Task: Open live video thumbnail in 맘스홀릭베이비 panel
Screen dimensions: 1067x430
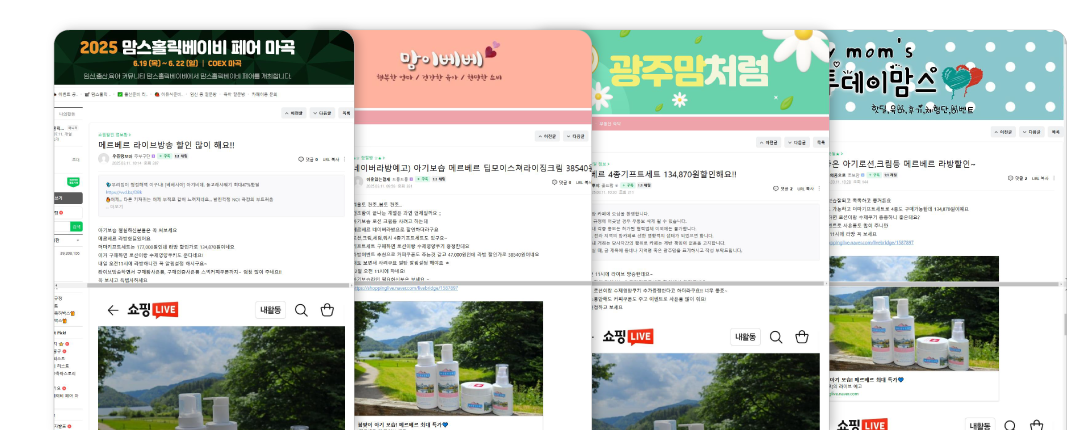Action: (x=221, y=378)
